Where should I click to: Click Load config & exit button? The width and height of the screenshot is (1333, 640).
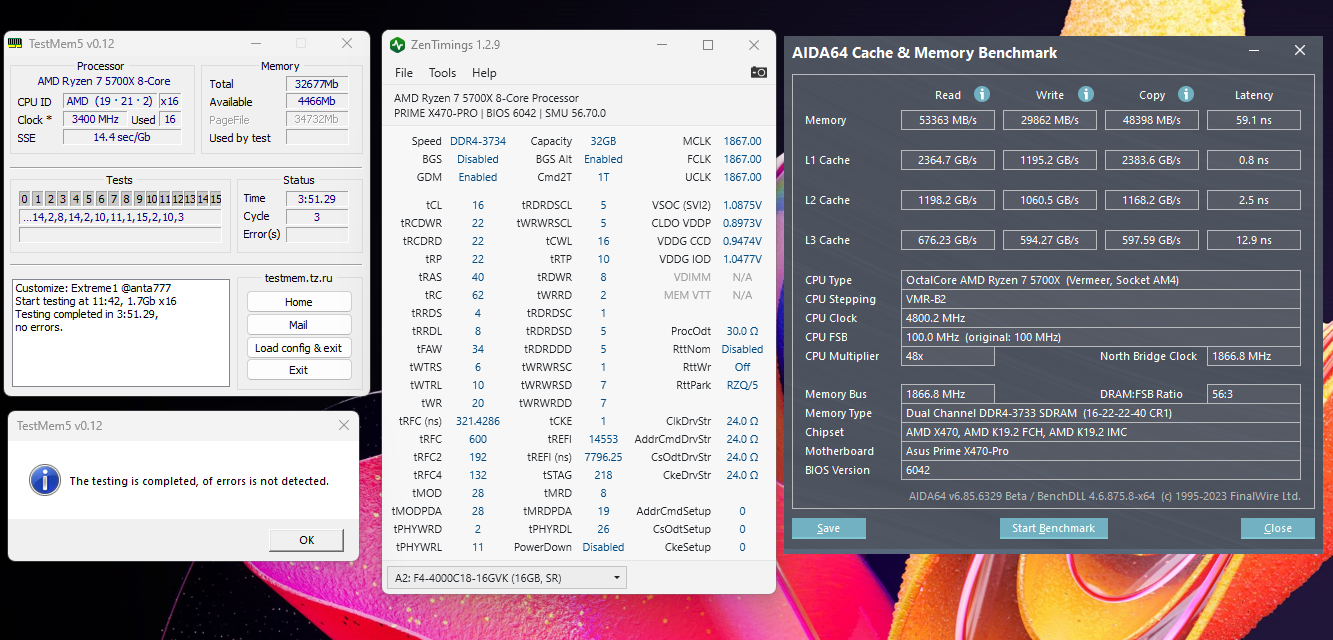(299, 348)
